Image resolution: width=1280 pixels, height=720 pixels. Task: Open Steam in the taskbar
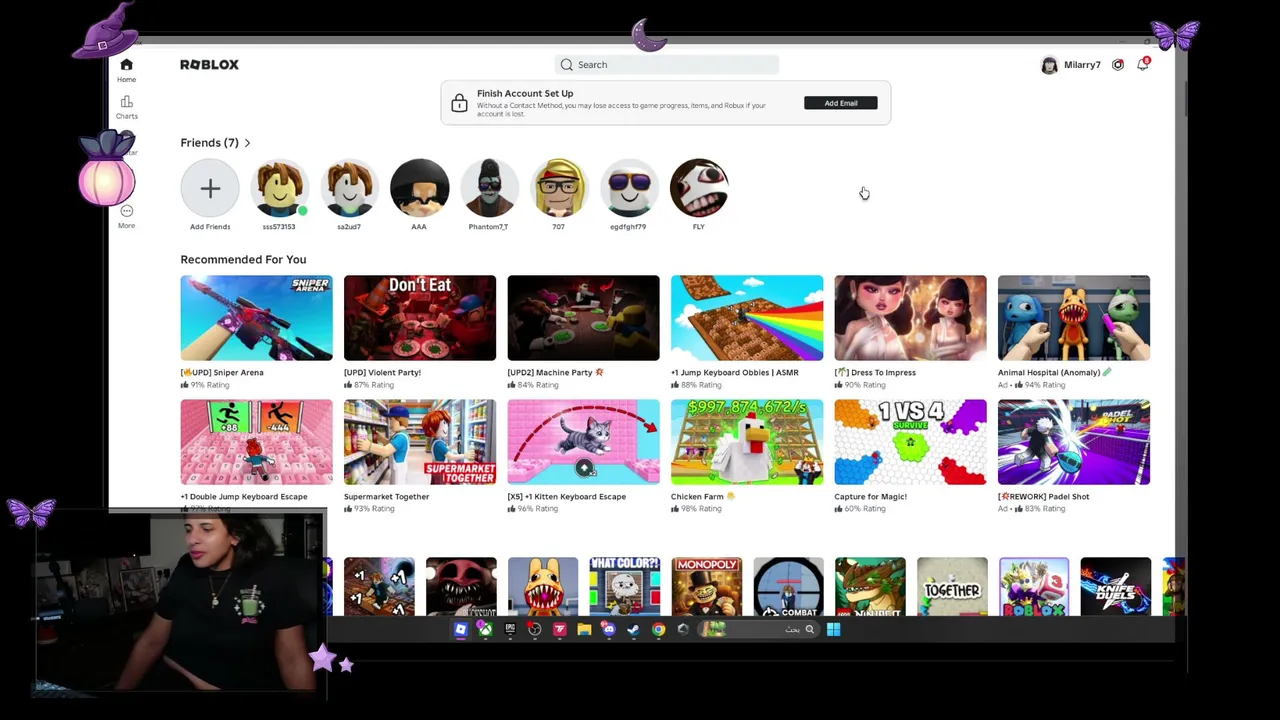[x=633, y=630]
